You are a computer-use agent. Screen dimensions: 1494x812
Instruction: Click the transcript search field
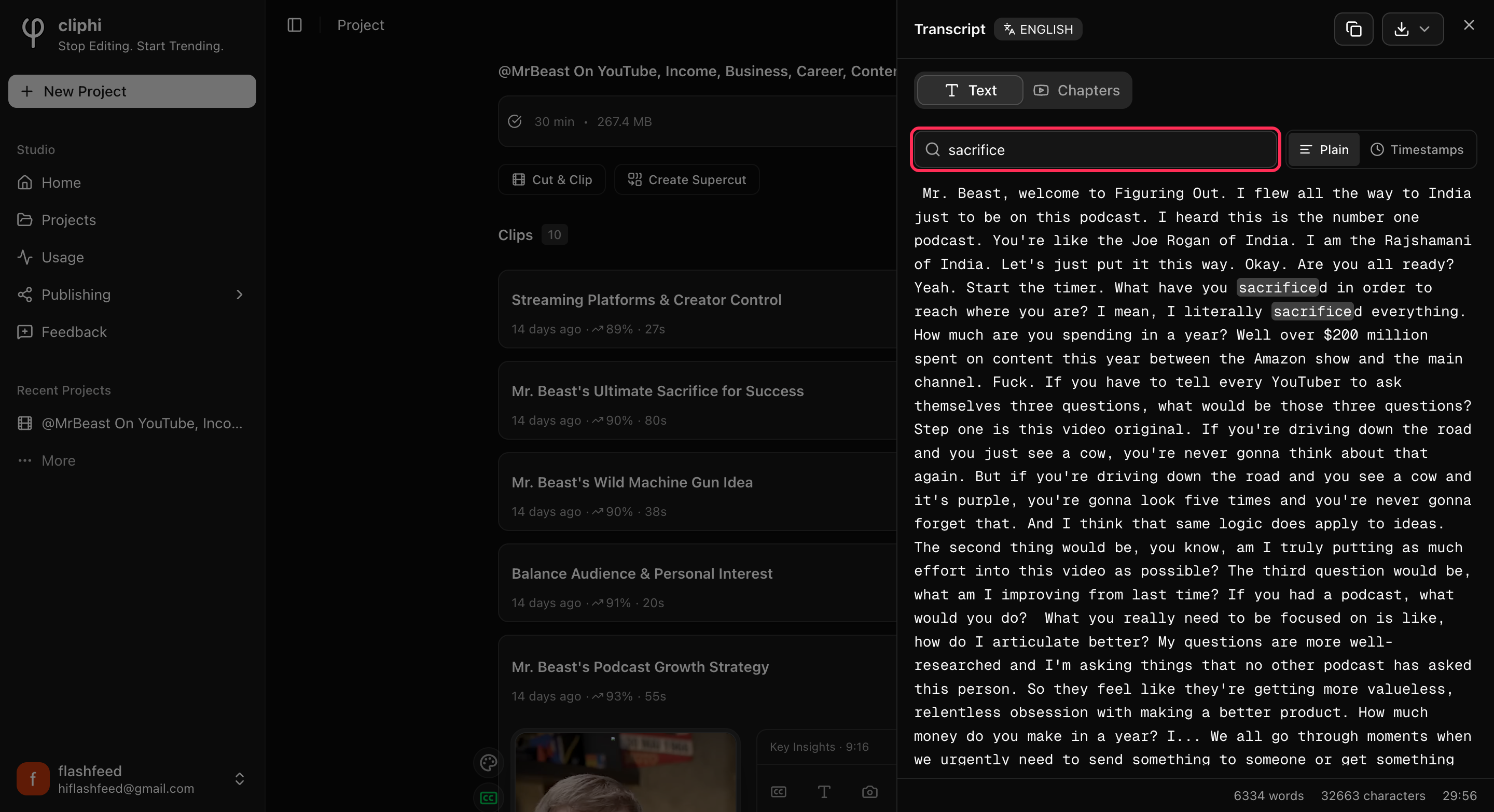coord(1096,149)
